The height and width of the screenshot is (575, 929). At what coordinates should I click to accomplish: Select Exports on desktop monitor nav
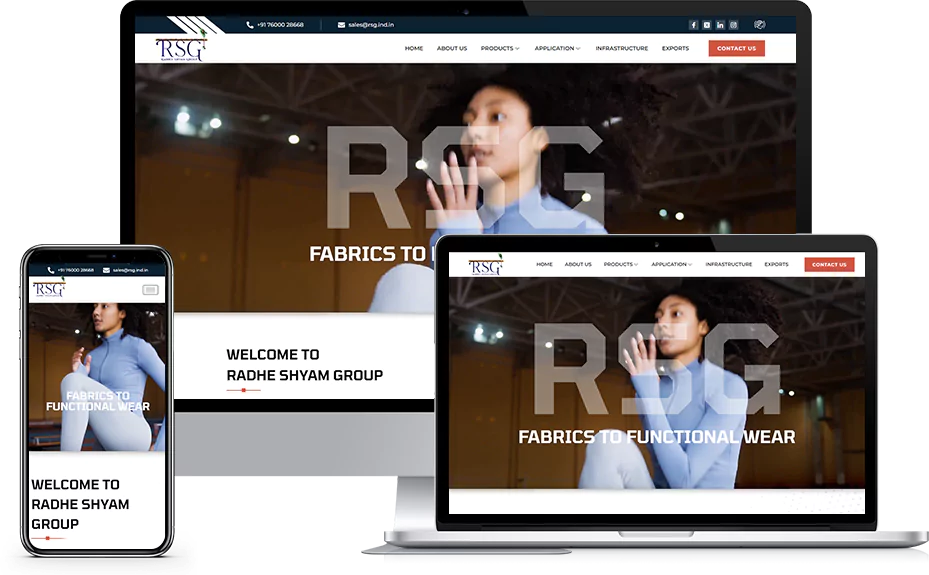pyautogui.click(x=675, y=49)
